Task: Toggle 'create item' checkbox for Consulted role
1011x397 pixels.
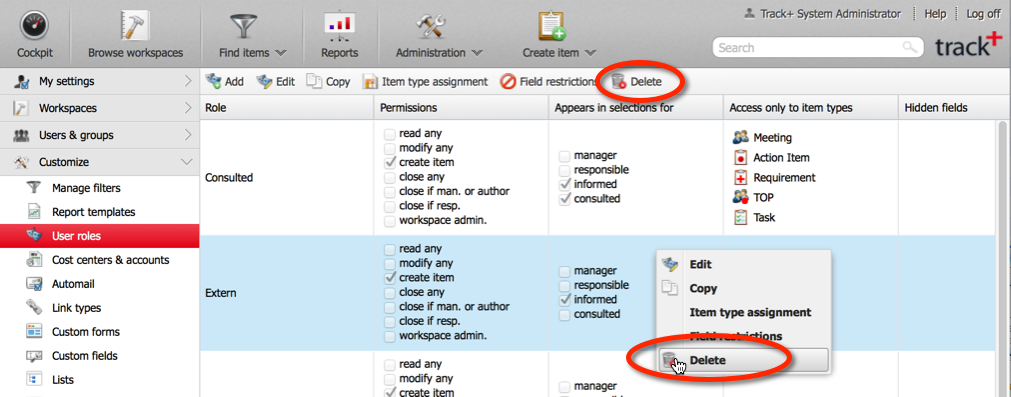Action: [x=389, y=162]
